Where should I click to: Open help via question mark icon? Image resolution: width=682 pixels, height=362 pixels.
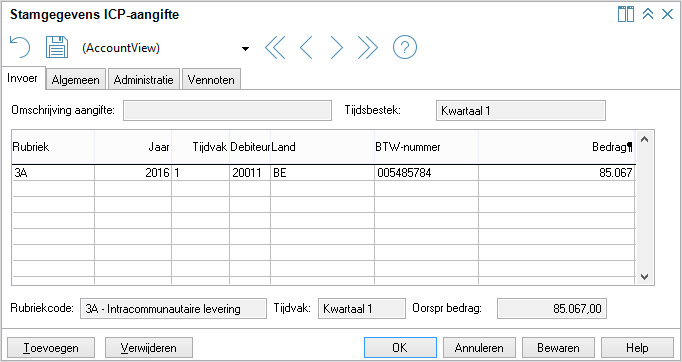[x=405, y=47]
